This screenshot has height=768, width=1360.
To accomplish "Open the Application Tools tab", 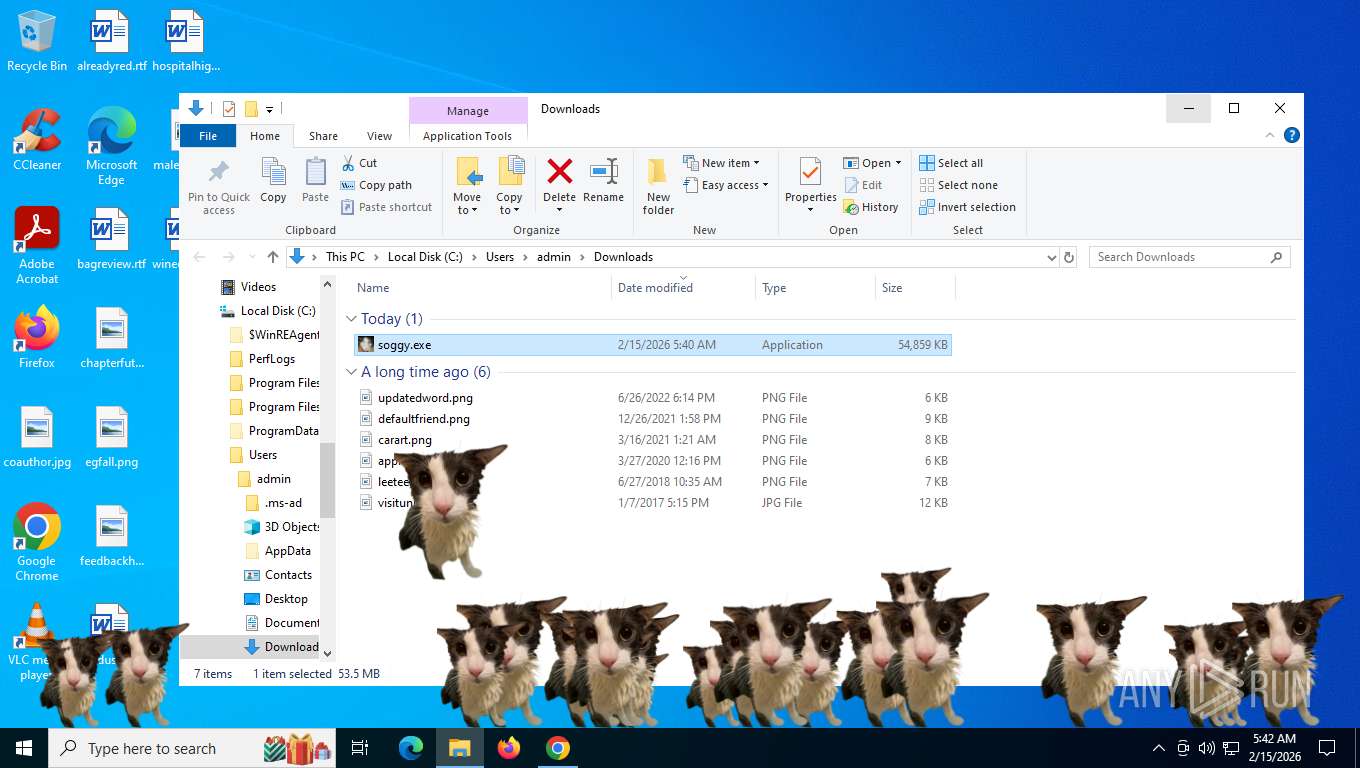I will tap(467, 136).
